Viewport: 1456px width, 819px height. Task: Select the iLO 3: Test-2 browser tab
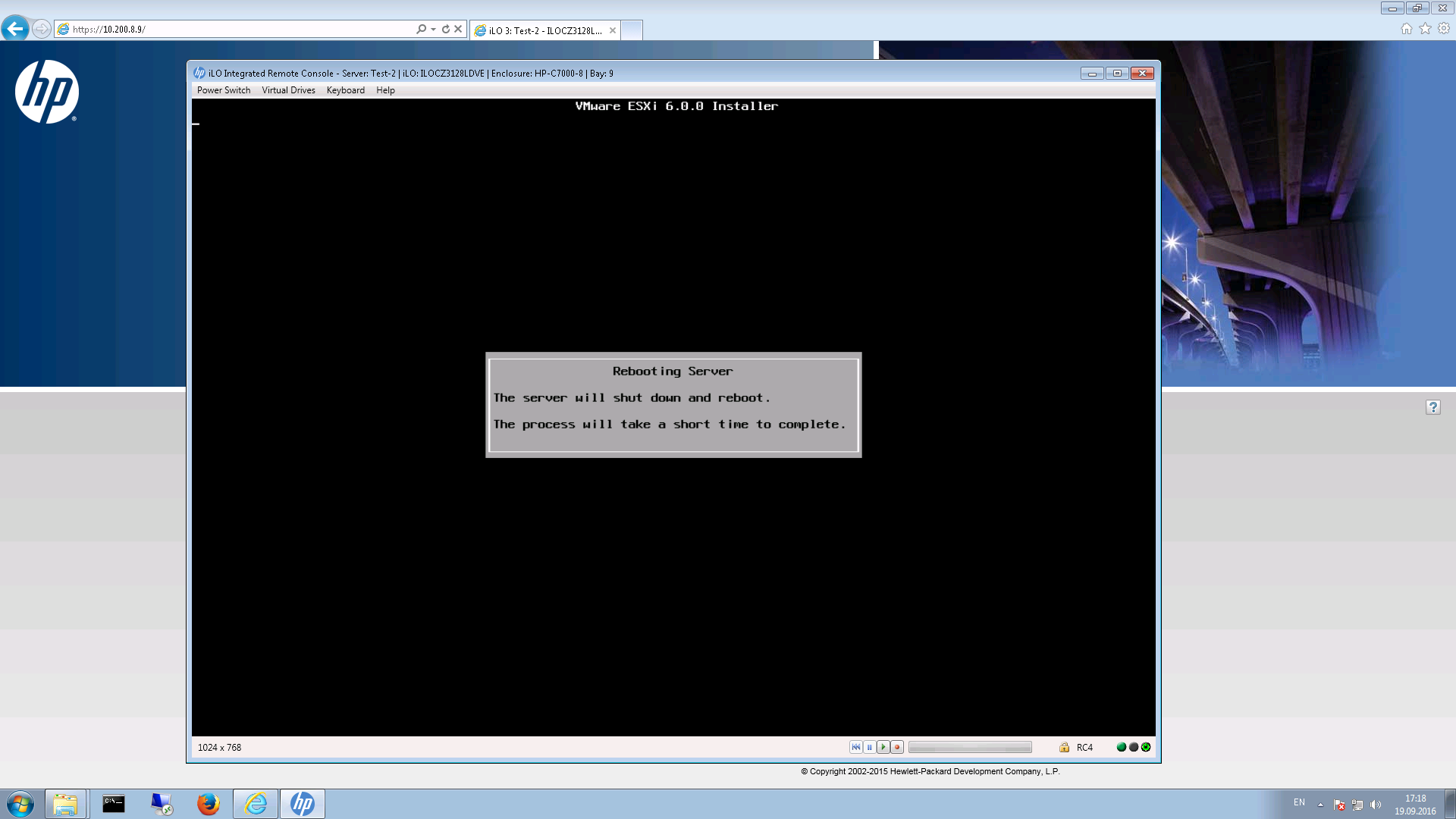click(544, 30)
